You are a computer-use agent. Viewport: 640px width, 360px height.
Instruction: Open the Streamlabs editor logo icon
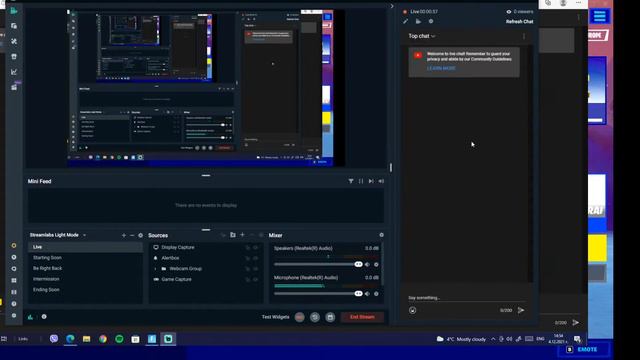click(13, 11)
